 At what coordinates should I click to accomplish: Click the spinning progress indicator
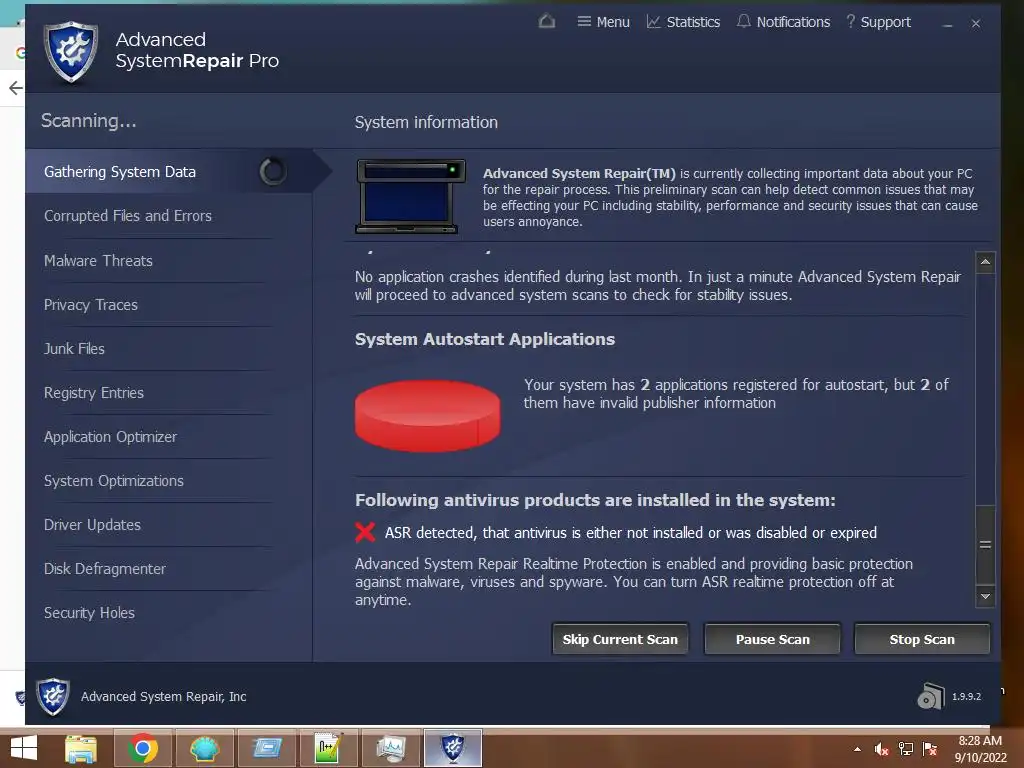tap(273, 172)
